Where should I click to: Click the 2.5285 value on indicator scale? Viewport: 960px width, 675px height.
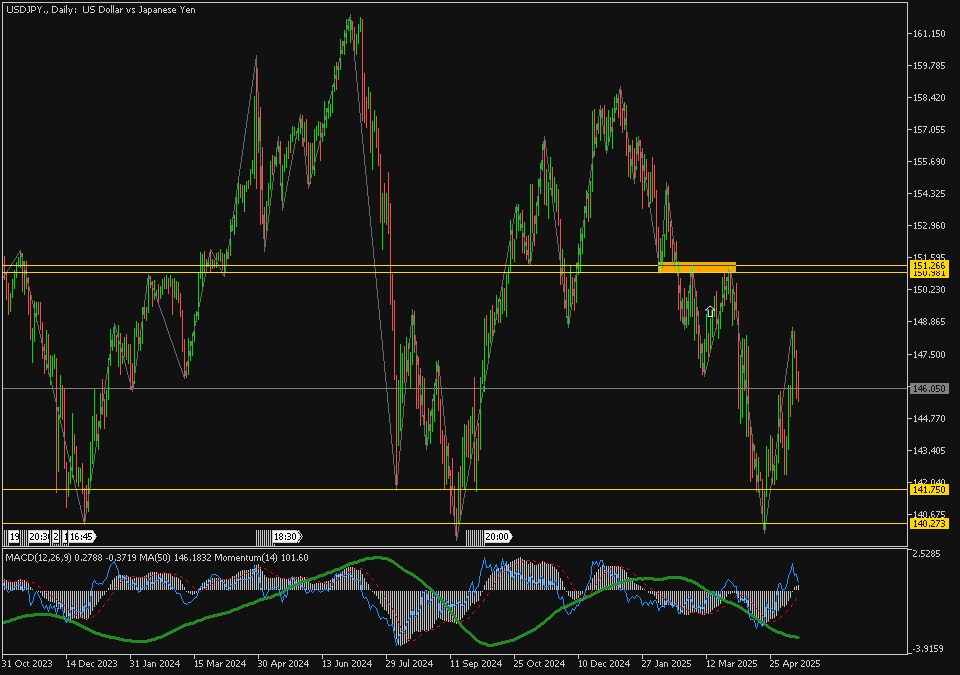[x=927, y=553]
